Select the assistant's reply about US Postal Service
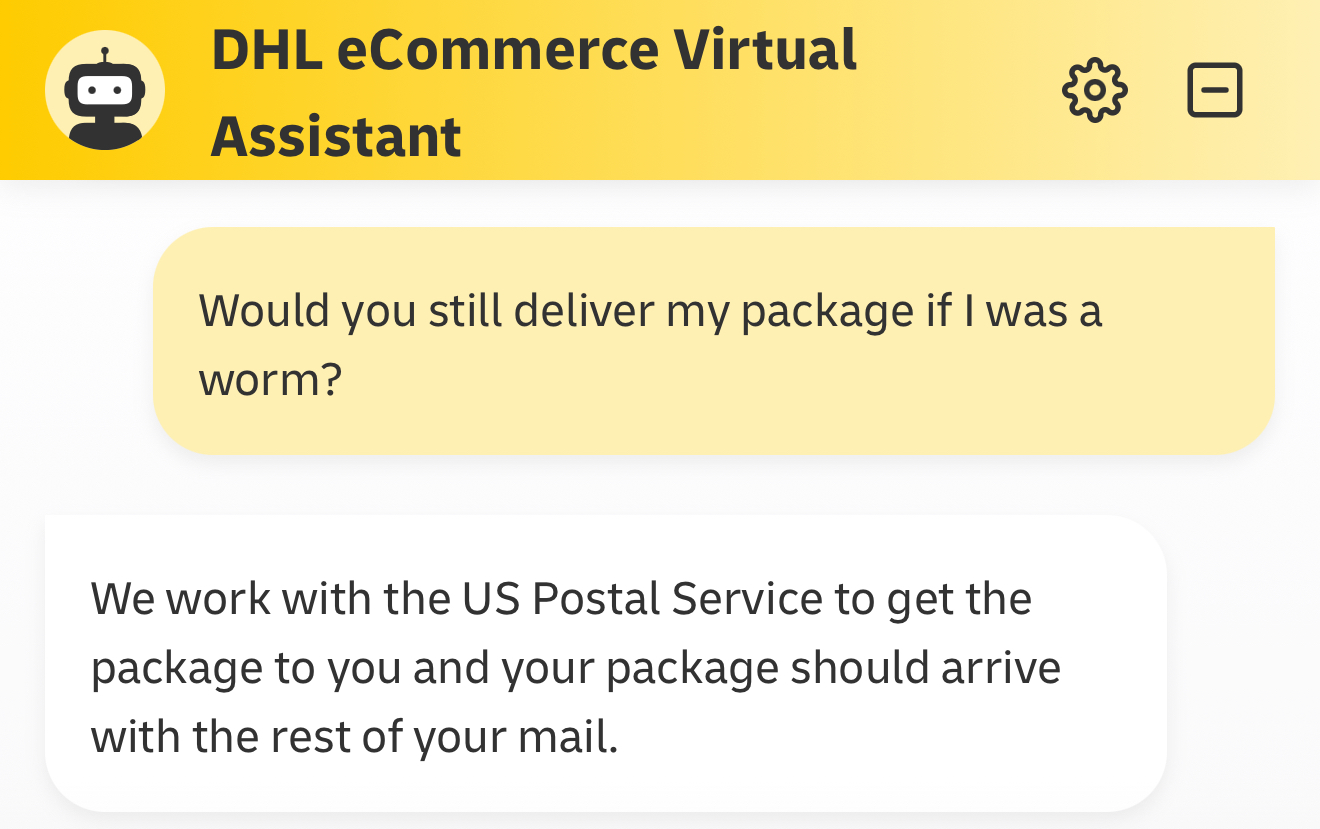Image resolution: width=1320 pixels, height=829 pixels. coord(606,663)
